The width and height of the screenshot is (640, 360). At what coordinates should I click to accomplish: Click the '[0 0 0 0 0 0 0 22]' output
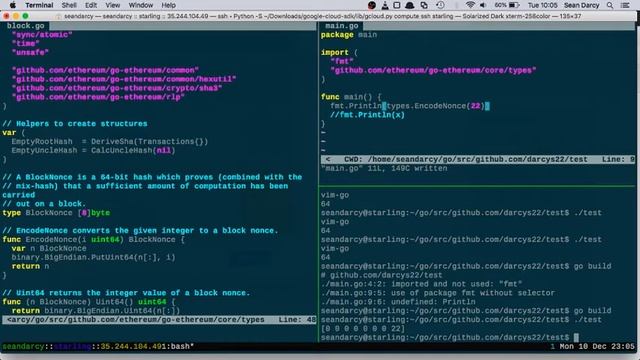tap(363, 329)
